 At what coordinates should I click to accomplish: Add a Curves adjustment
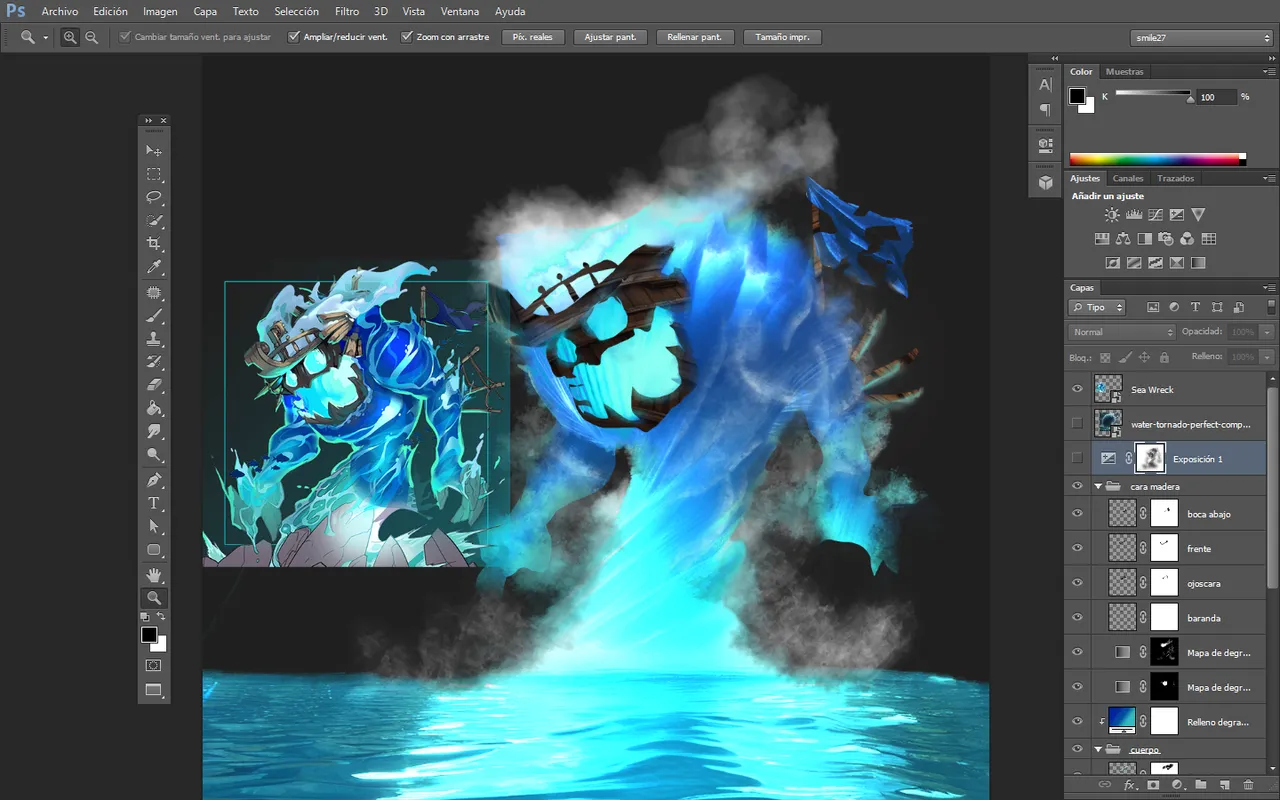click(x=1155, y=214)
